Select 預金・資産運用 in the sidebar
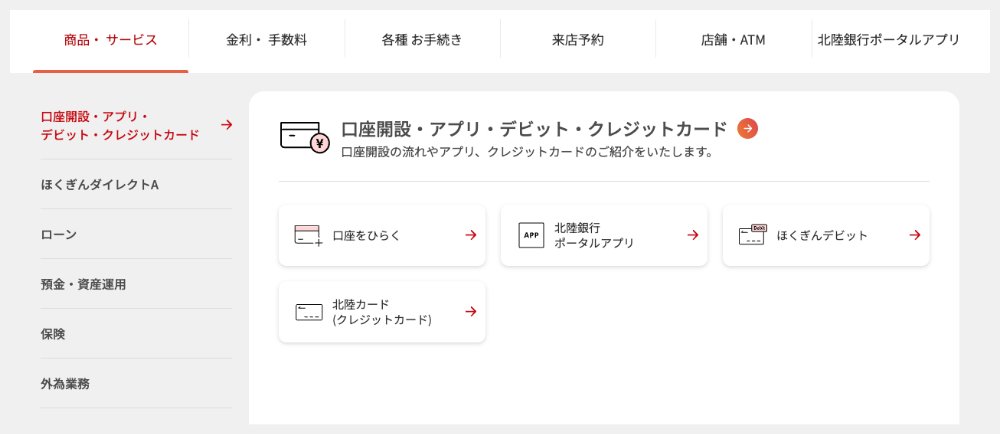This screenshot has width=1000, height=434. click(136, 284)
